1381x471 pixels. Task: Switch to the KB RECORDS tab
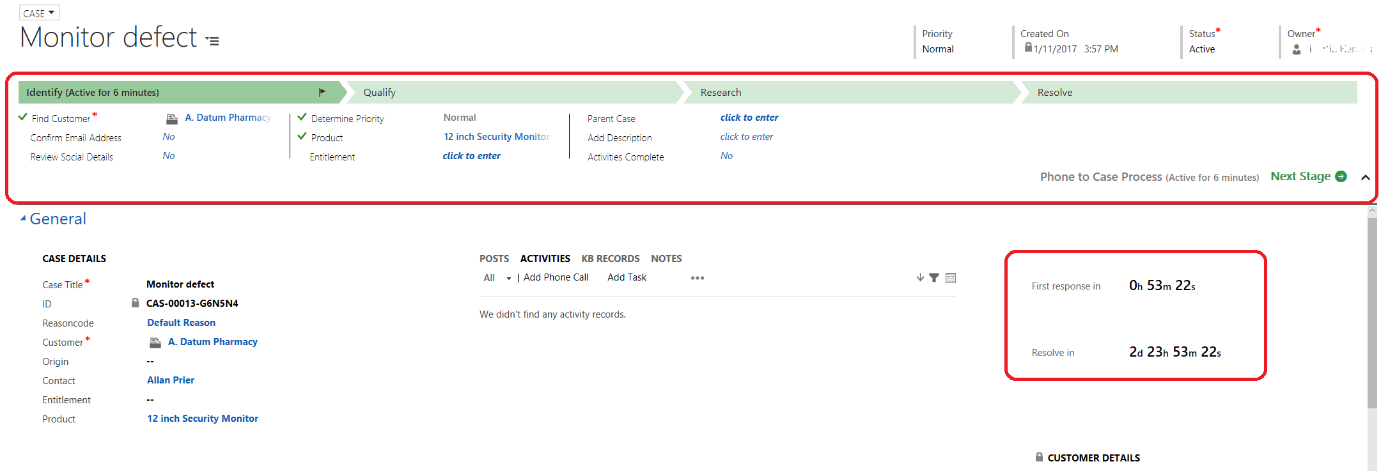[x=610, y=258]
